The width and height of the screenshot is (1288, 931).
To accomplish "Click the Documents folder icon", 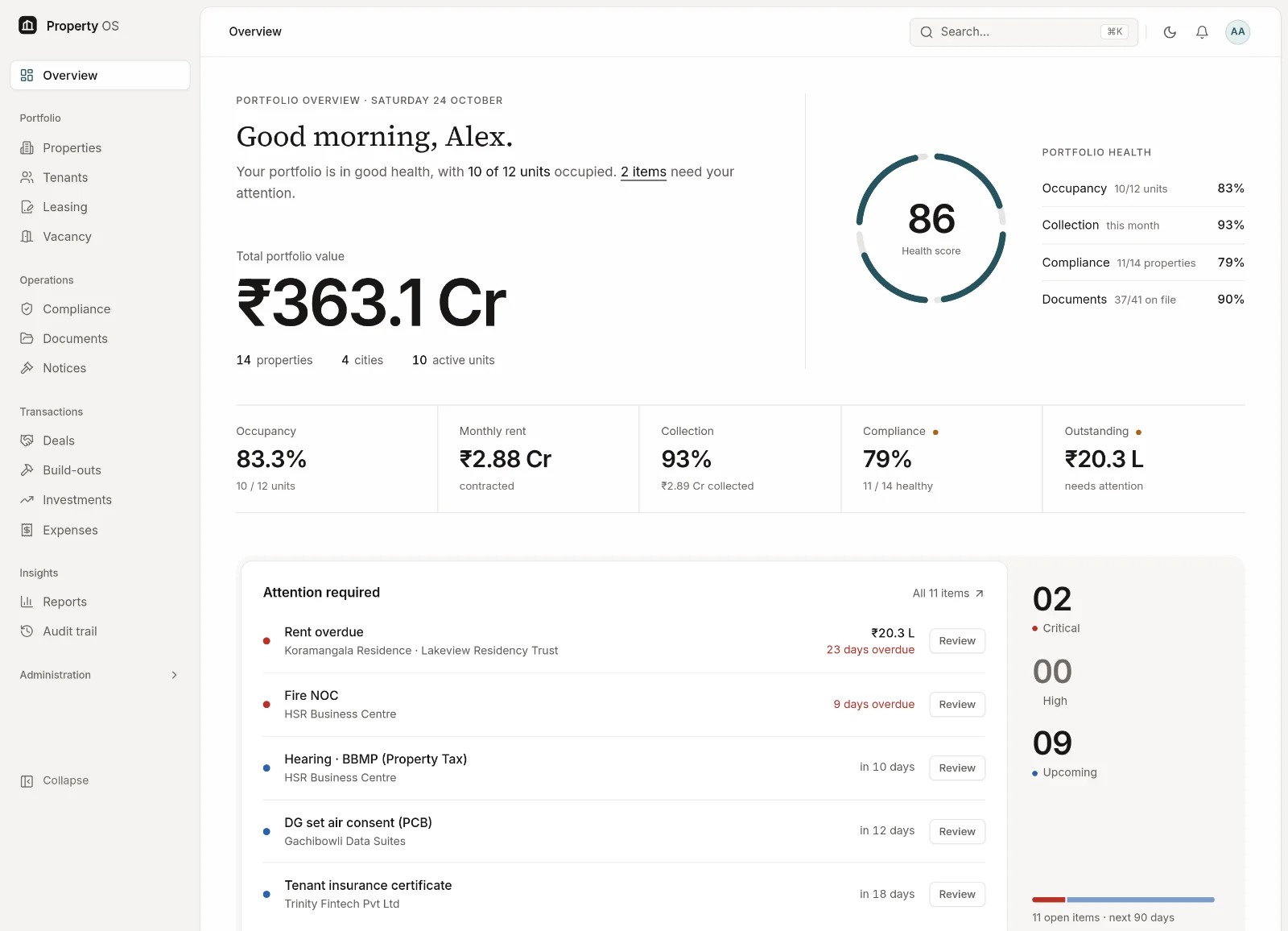I will pos(27,338).
